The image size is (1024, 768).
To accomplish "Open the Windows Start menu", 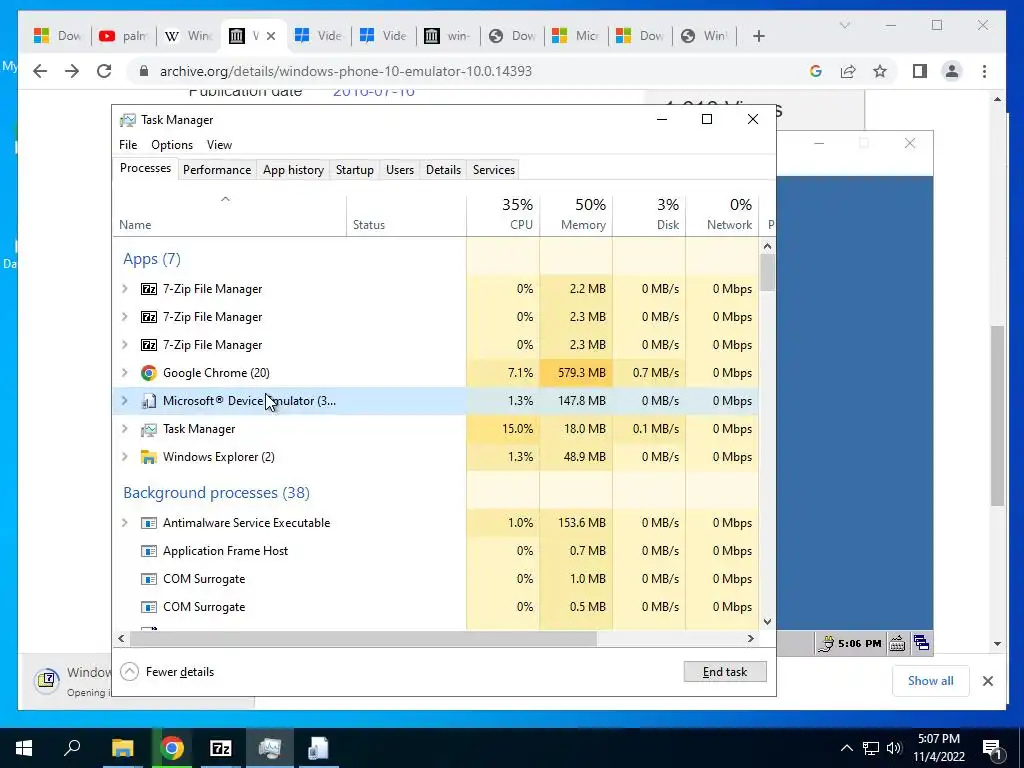I will (x=24, y=748).
